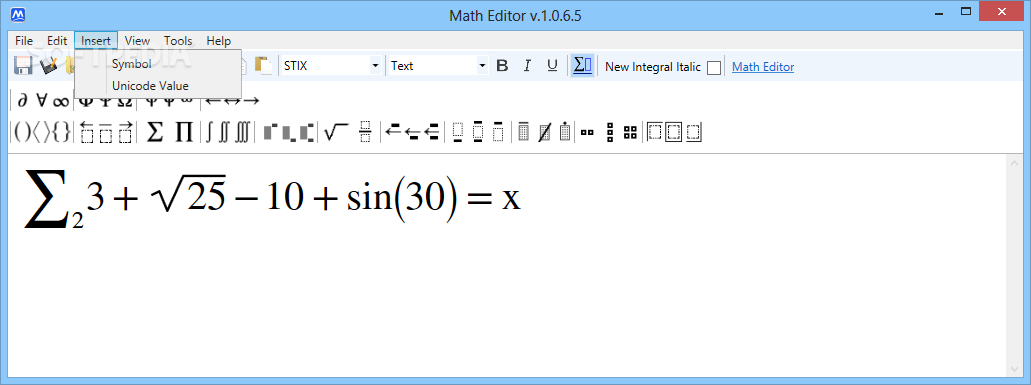Viewport: 1031px width, 385px height.
Task: Open the File menu
Action: tap(24, 41)
